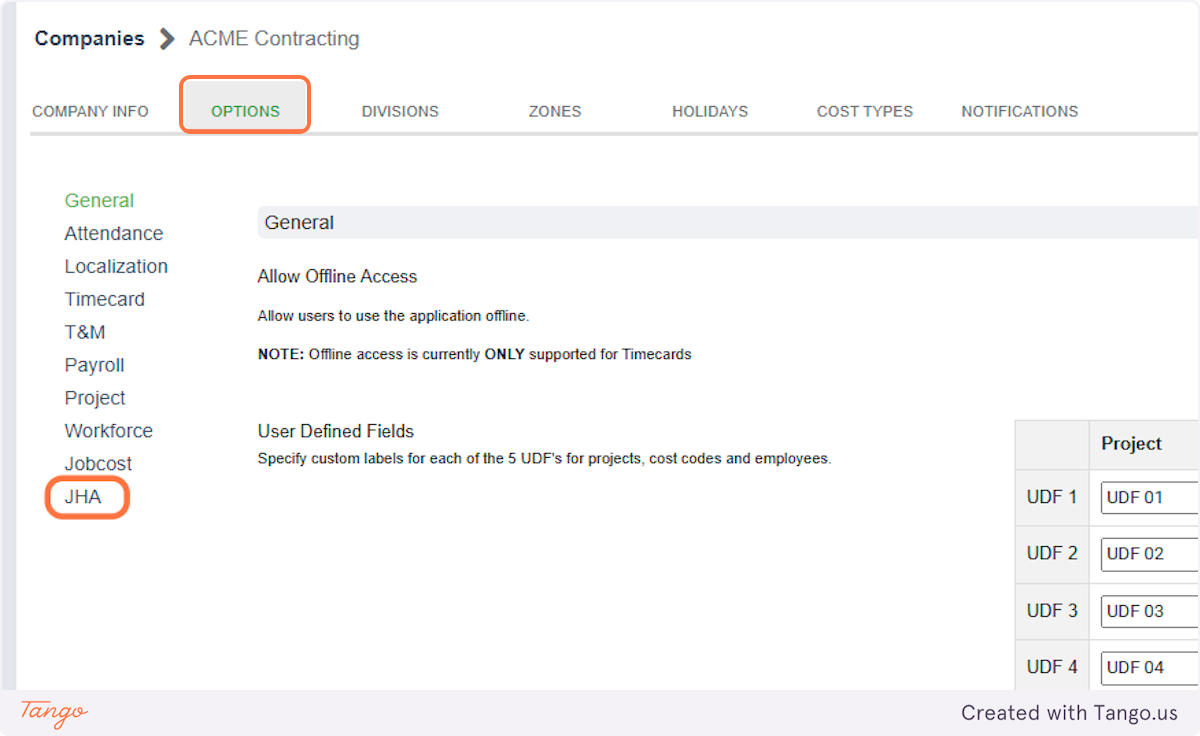Click the UDF 03 Project input field
The height and width of the screenshot is (736, 1200).
[1150, 610]
